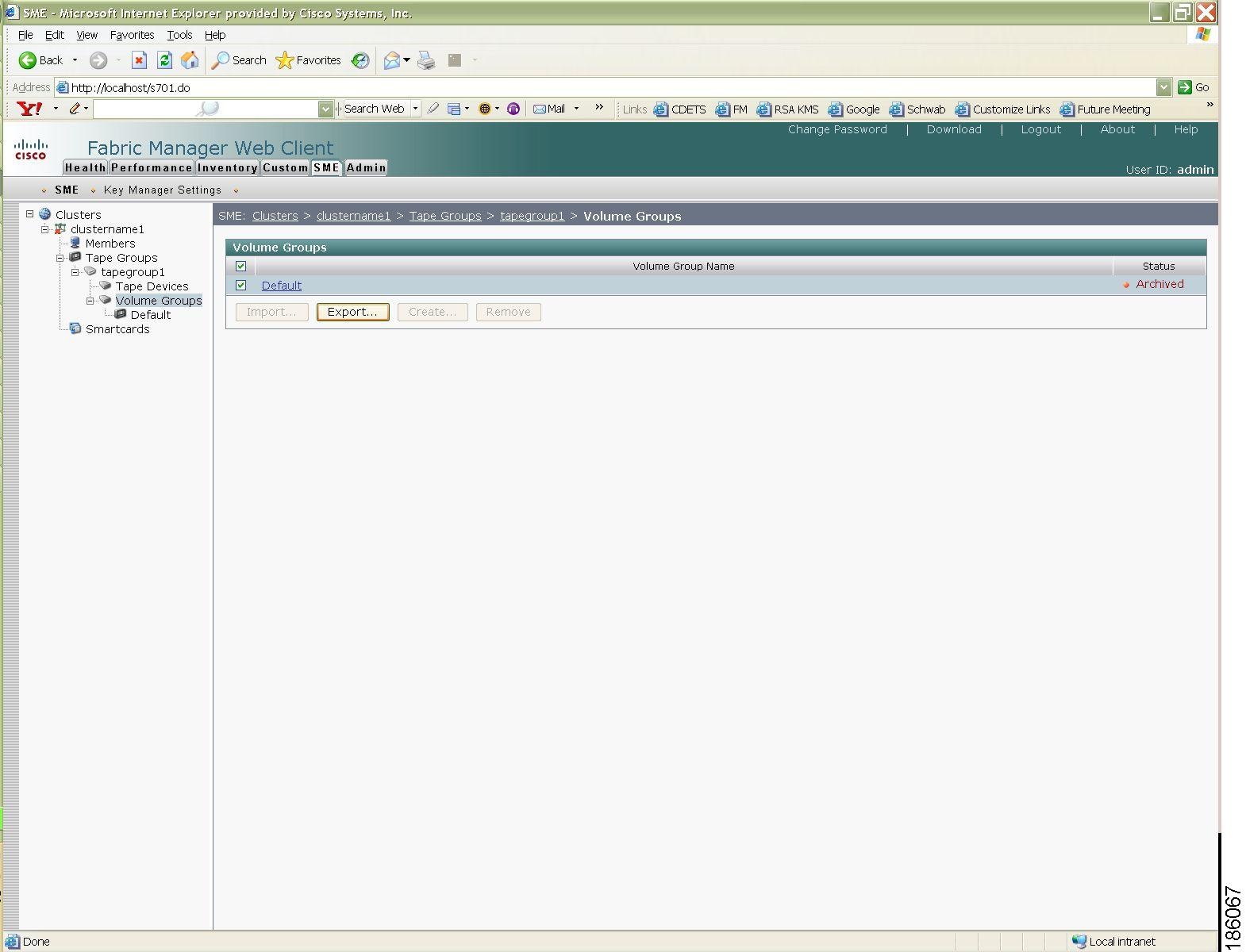Click the Export... button

pos(352,312)
